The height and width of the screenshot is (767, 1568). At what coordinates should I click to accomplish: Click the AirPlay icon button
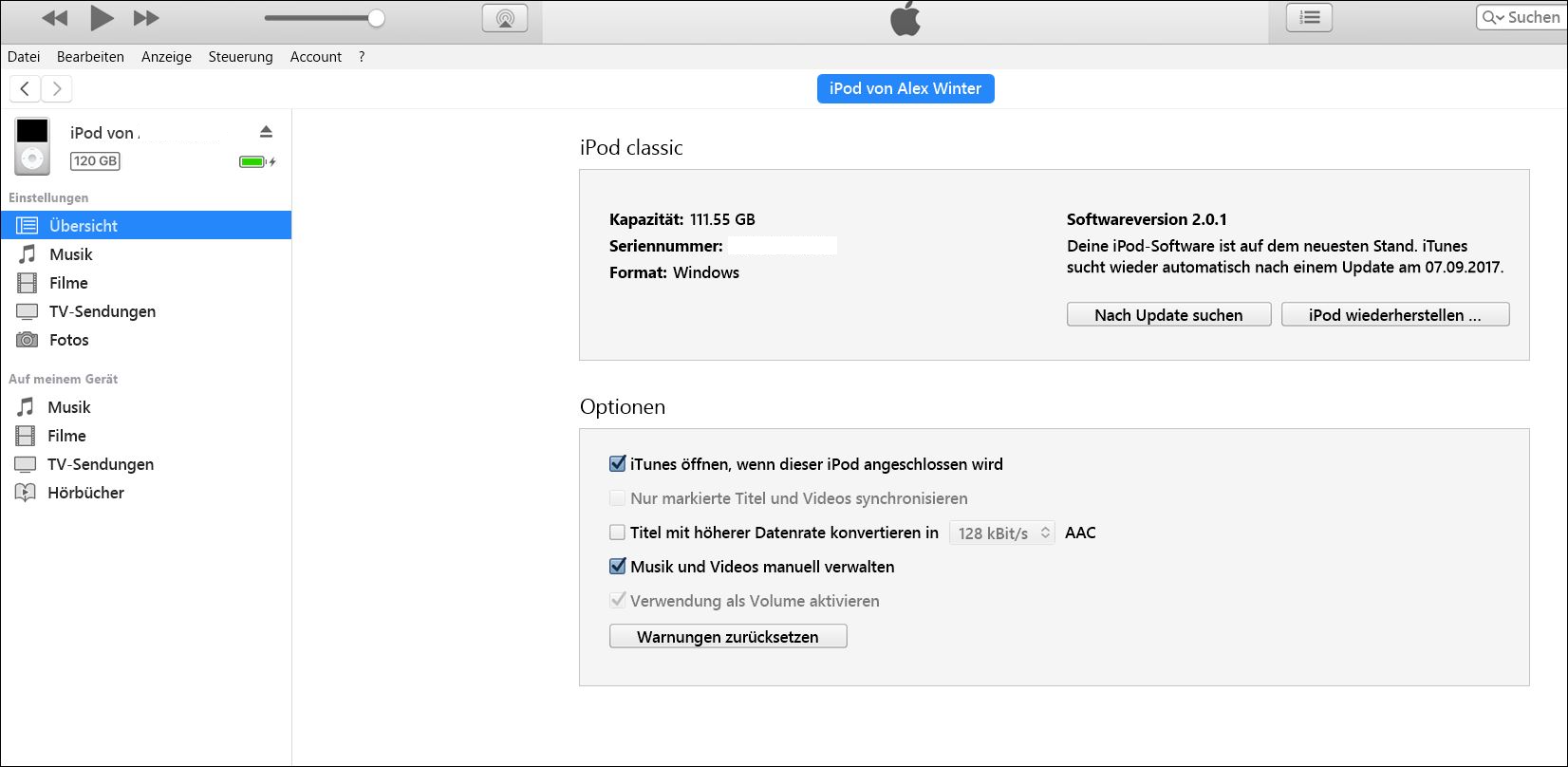pyautogui.click(x=504, y=18)
